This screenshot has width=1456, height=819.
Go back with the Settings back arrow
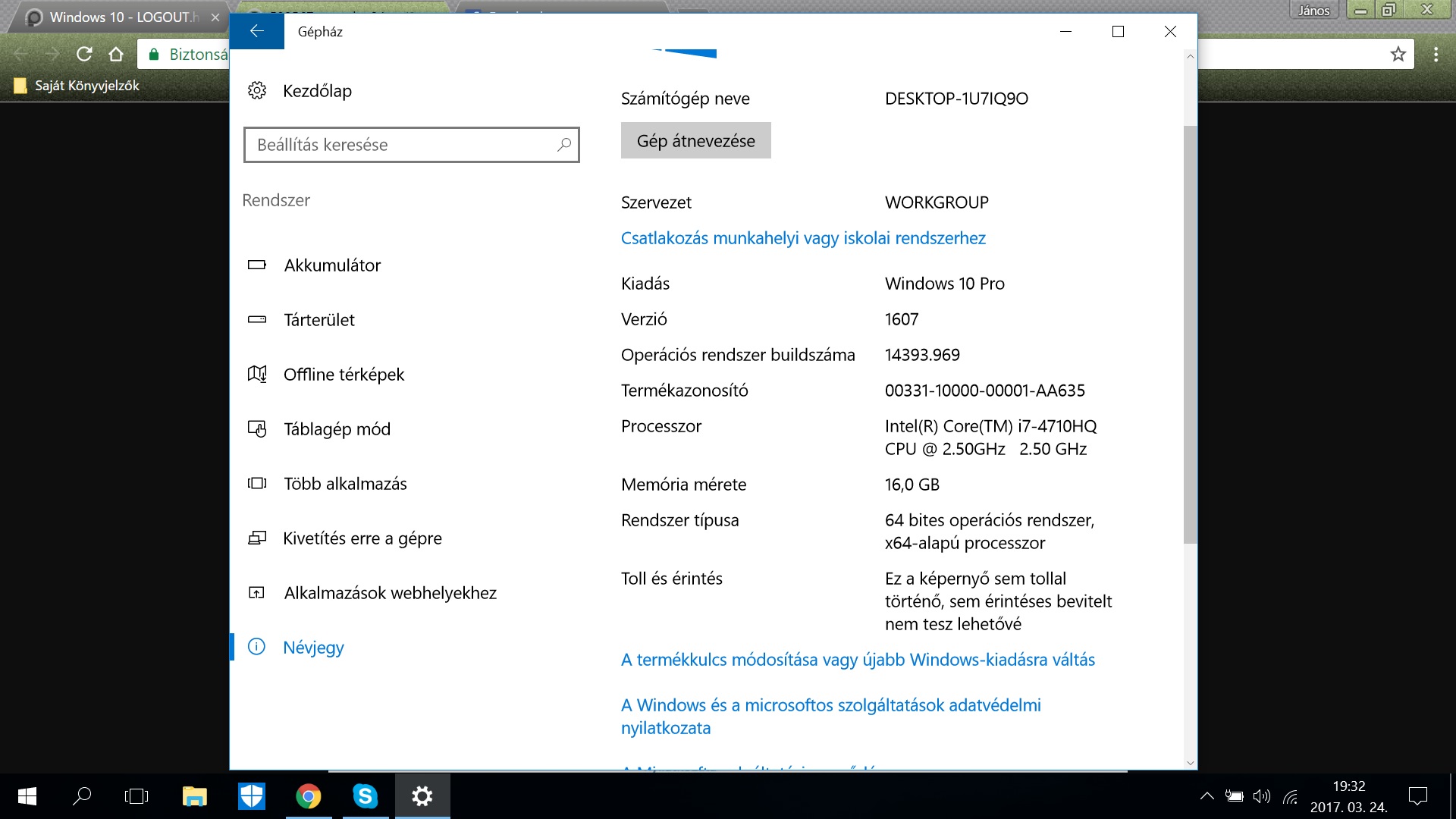pyautogui.click(x=257, y=31)
